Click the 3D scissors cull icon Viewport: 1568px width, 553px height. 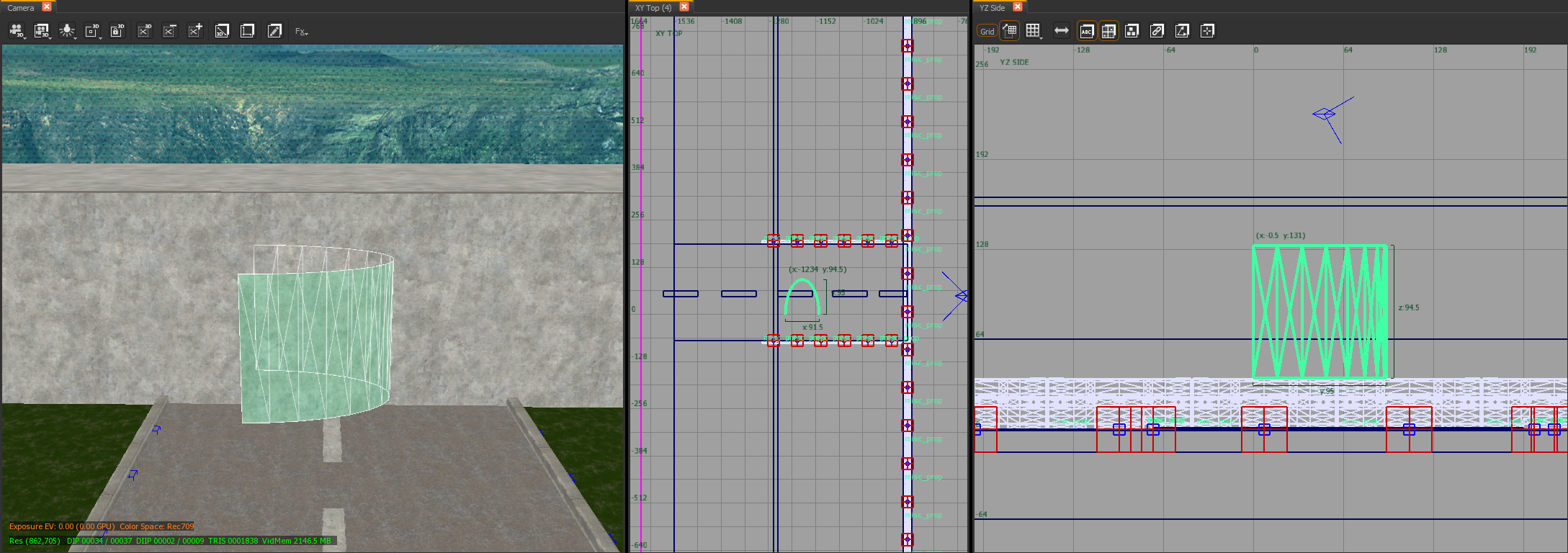click(144, 31)
